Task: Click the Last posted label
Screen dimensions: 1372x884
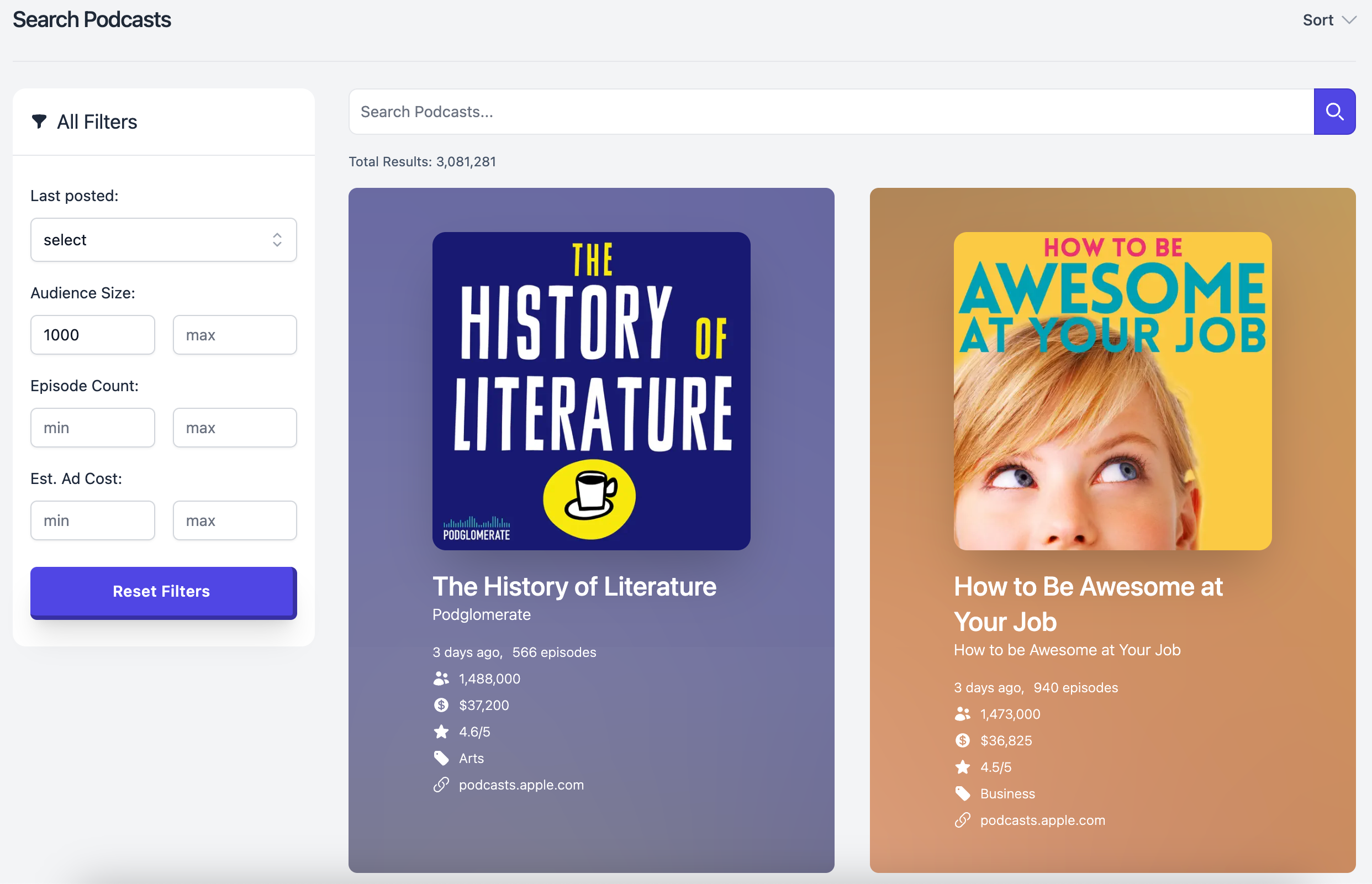Action: coord(75,196)
